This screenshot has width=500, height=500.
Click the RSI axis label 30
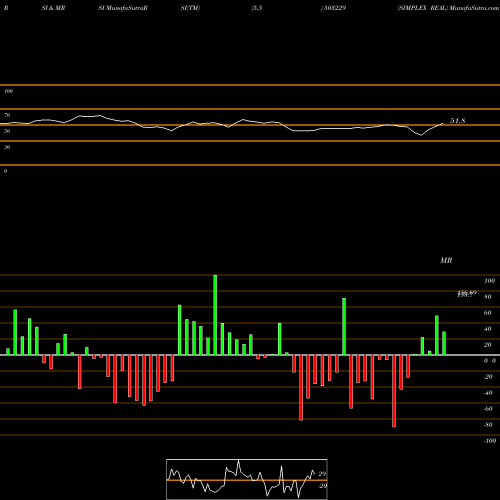7,147
